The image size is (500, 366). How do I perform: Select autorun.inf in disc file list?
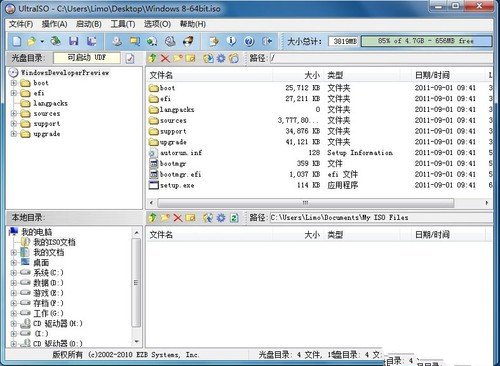click(181, 153)
